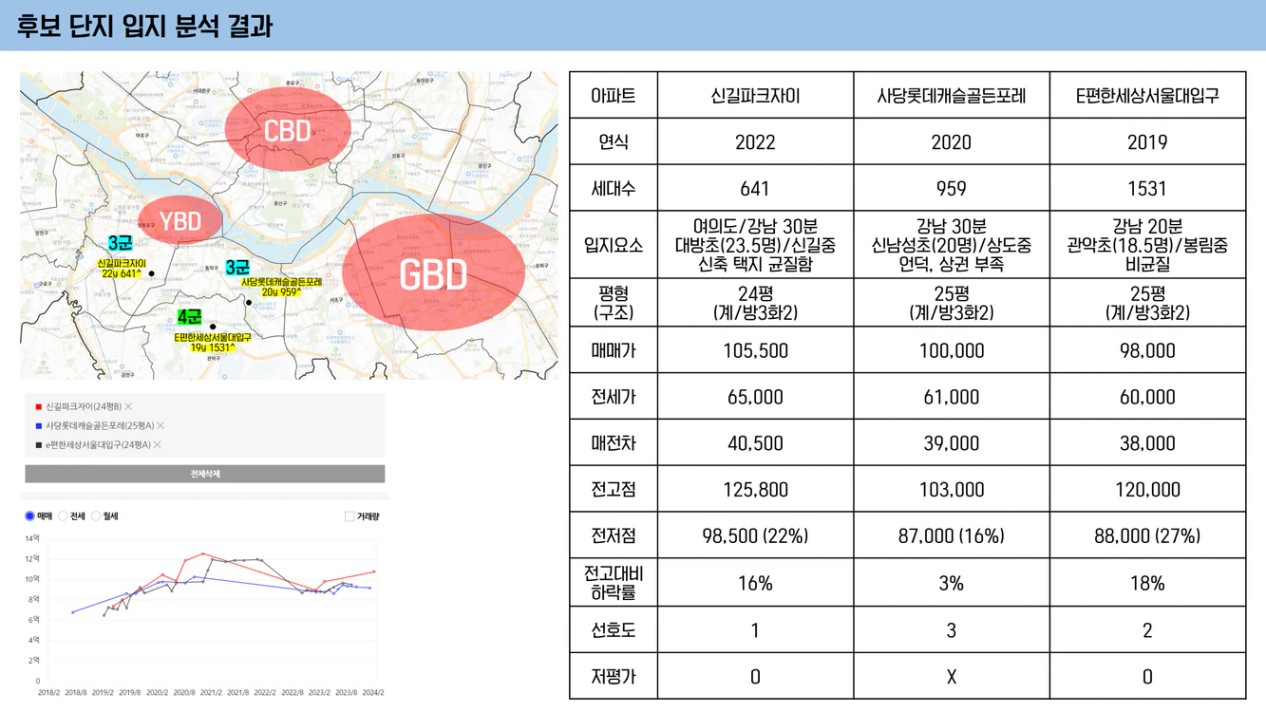Image resolution: width=1266 pixels, height=712 pixels.
Task: Select the 전세 radio button
Action: pos(62,516)
